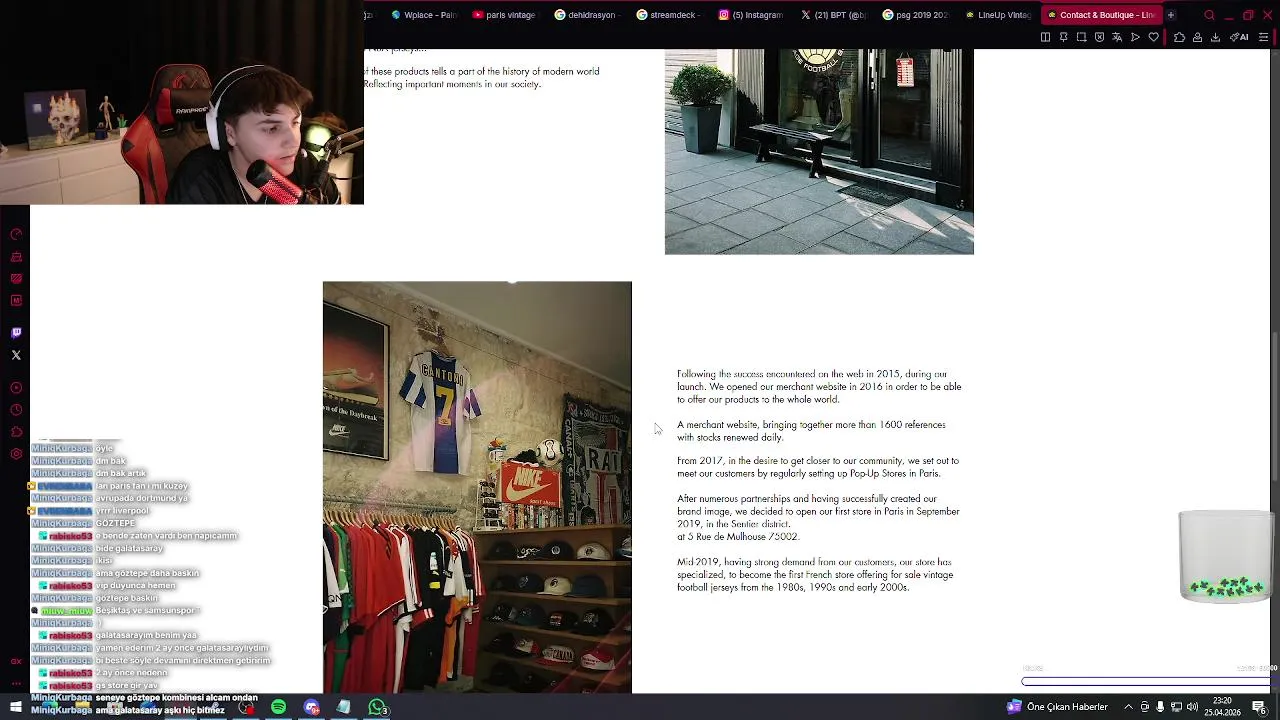
Task: Open a new tab with plus button
Action: 1171,15
